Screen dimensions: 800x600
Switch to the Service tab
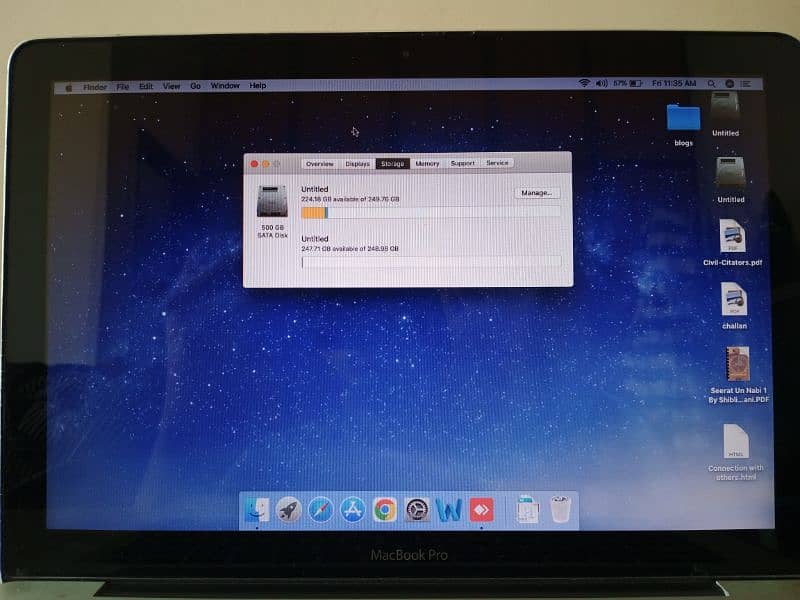pyautogui.click(x=497, y=163)
